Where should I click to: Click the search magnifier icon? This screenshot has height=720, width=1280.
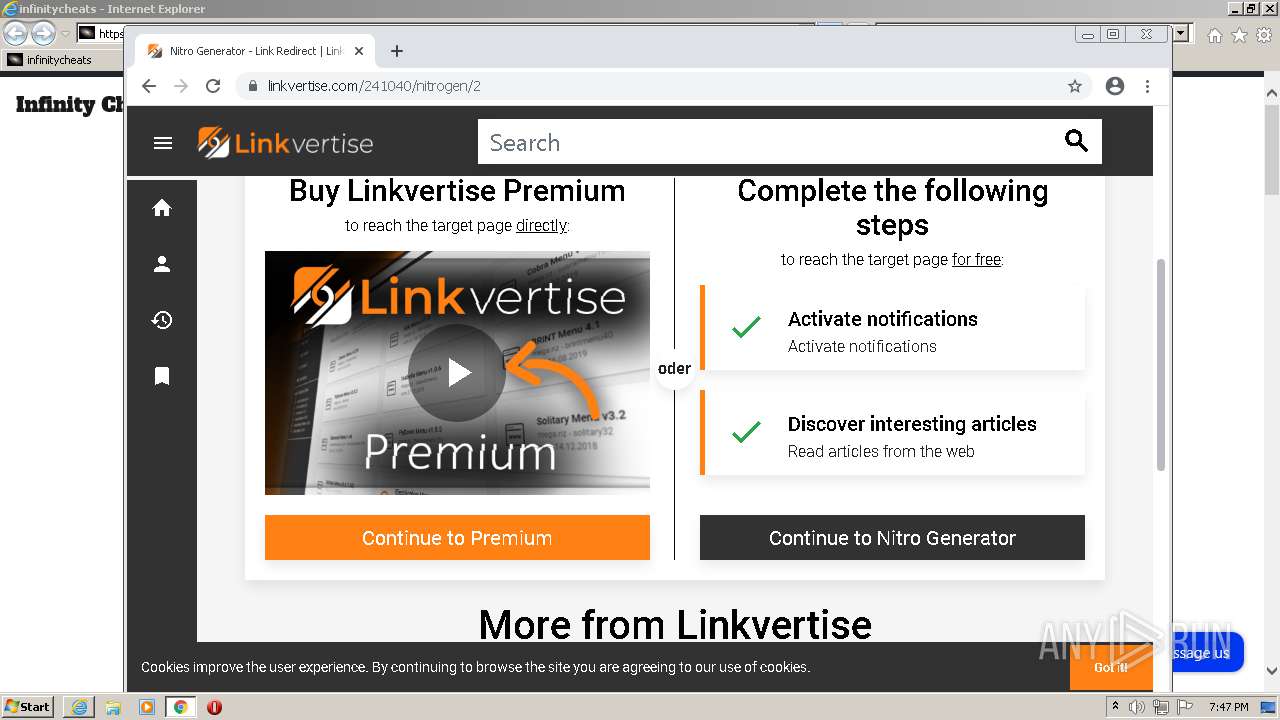[x=1076, y=141]
